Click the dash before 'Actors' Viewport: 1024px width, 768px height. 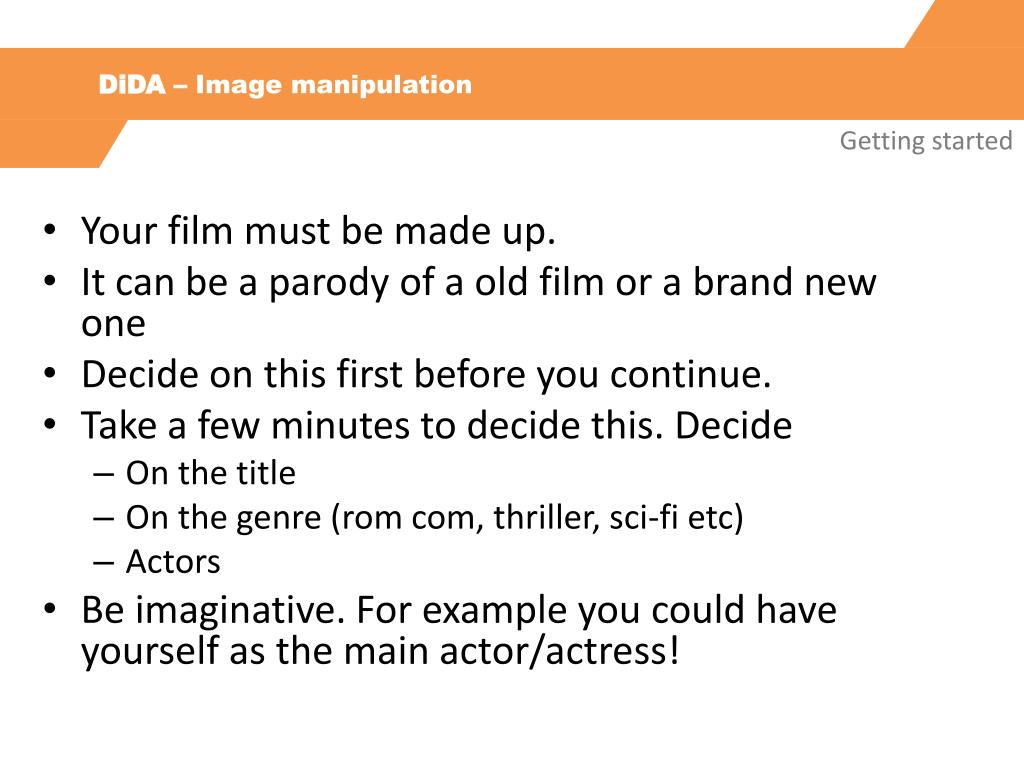click(x=104, y=563)
